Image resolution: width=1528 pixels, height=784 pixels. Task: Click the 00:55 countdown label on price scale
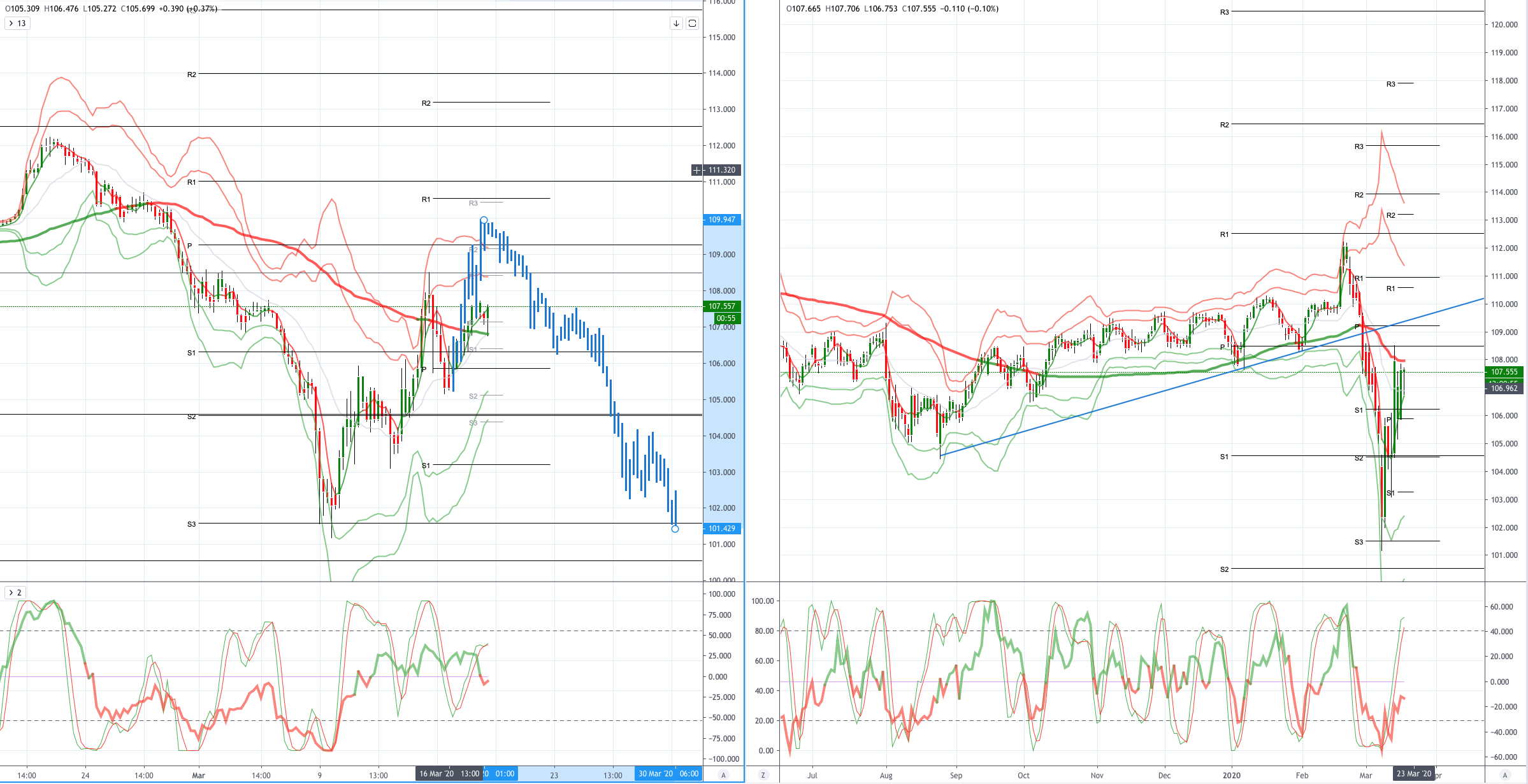click(x=726, y=318)
